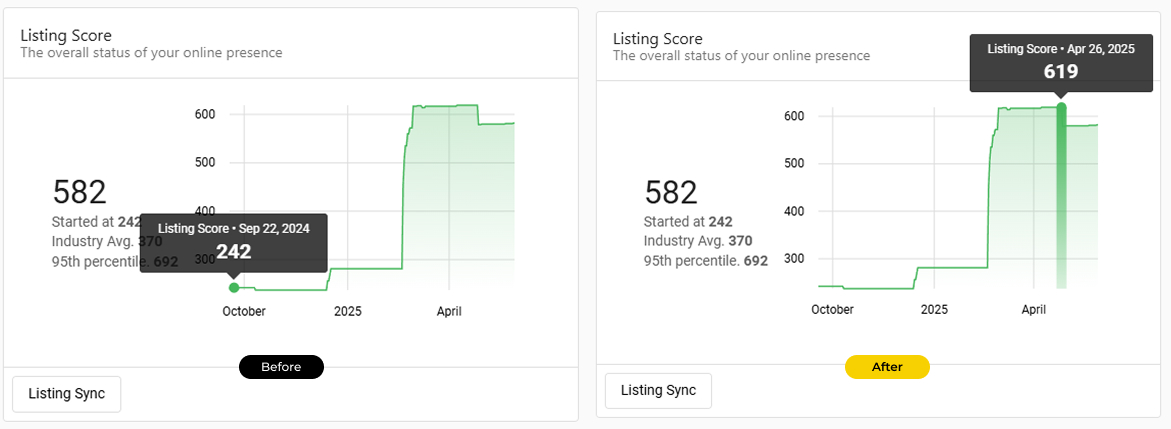Select the green Sep 22, 2024 data point
The image size is (1171, 429).
(234, 287)
